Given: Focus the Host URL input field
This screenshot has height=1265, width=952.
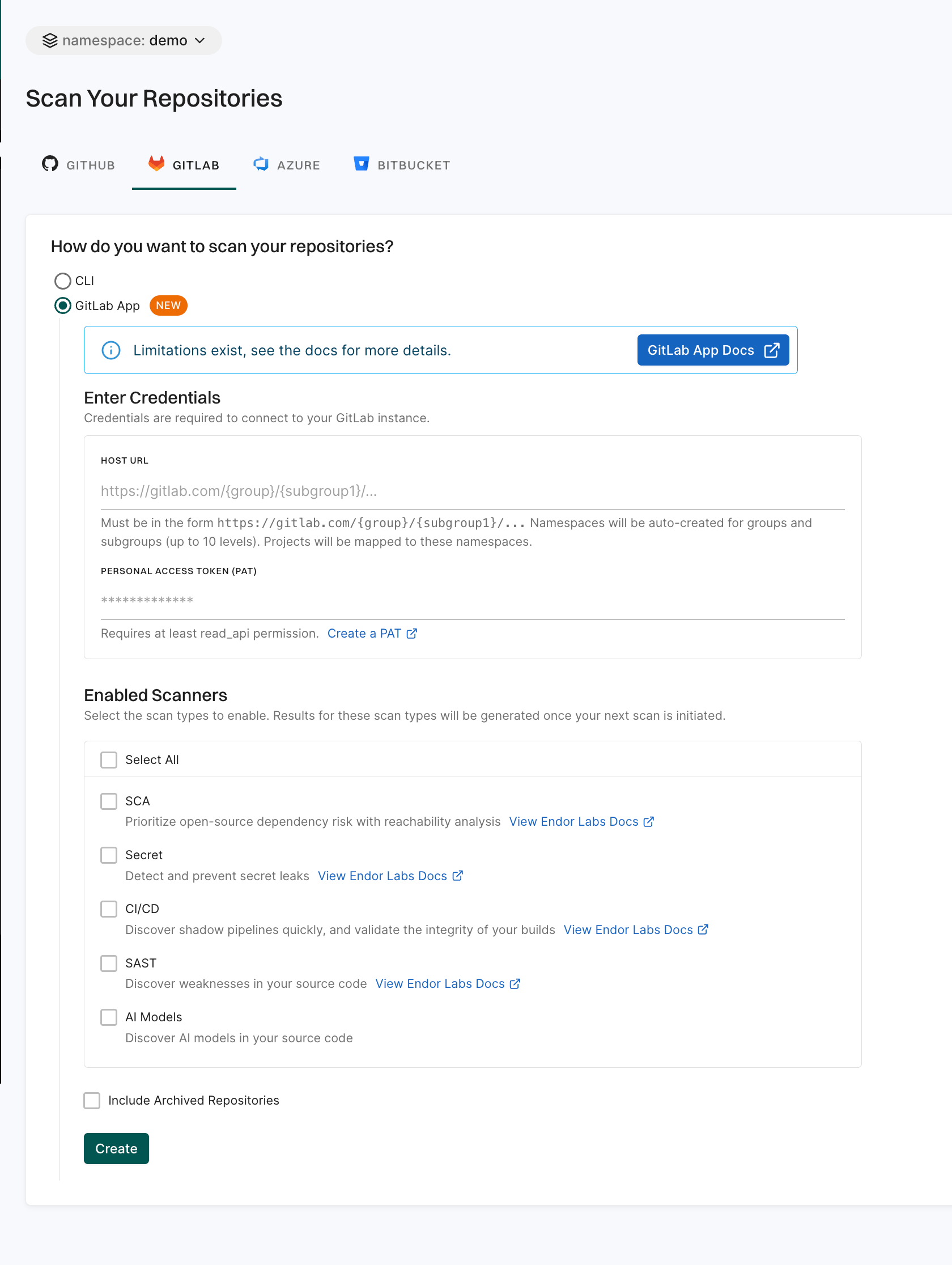Looking at the screenshot, I should tap(472, 491).
